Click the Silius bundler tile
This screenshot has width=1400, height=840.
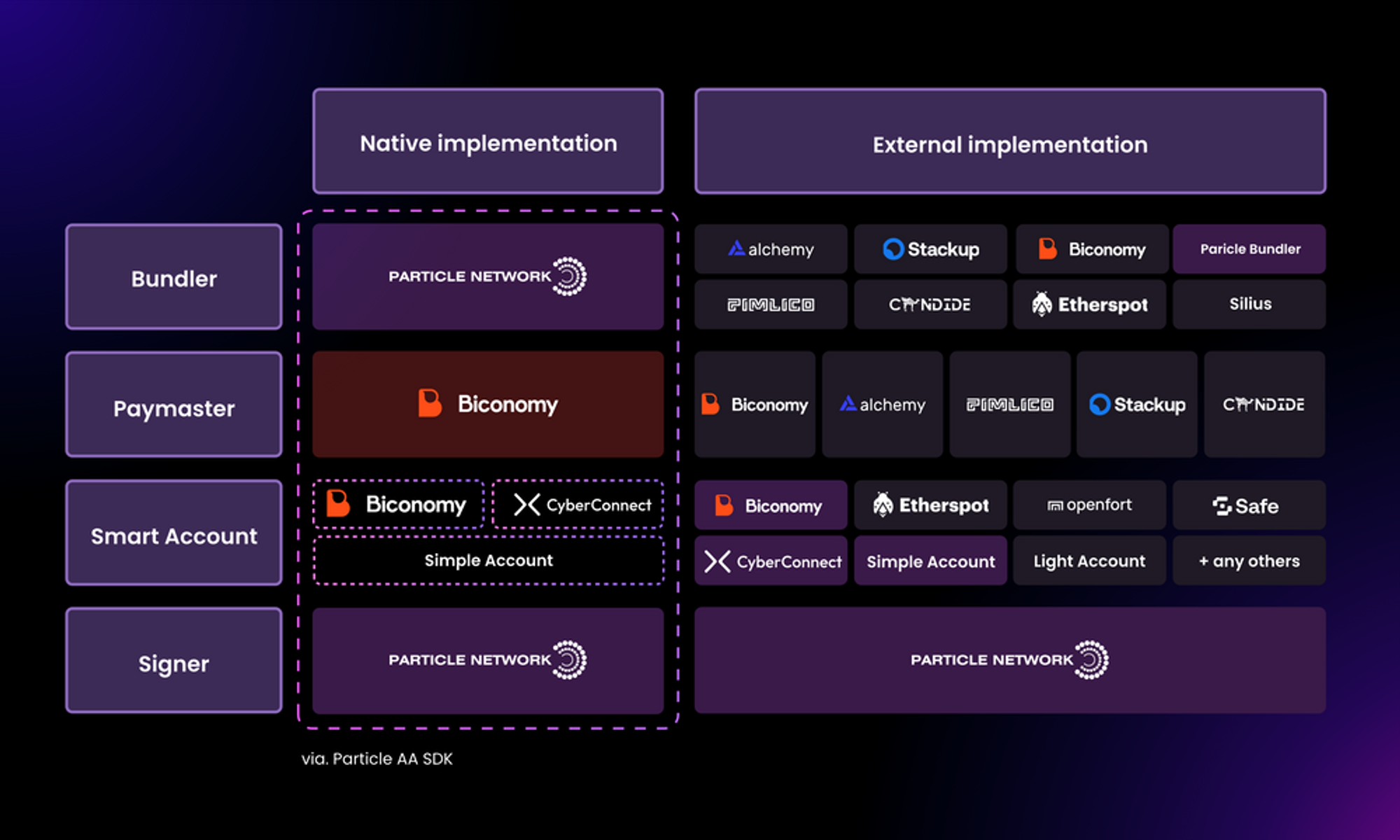(x=1249, y=304)
